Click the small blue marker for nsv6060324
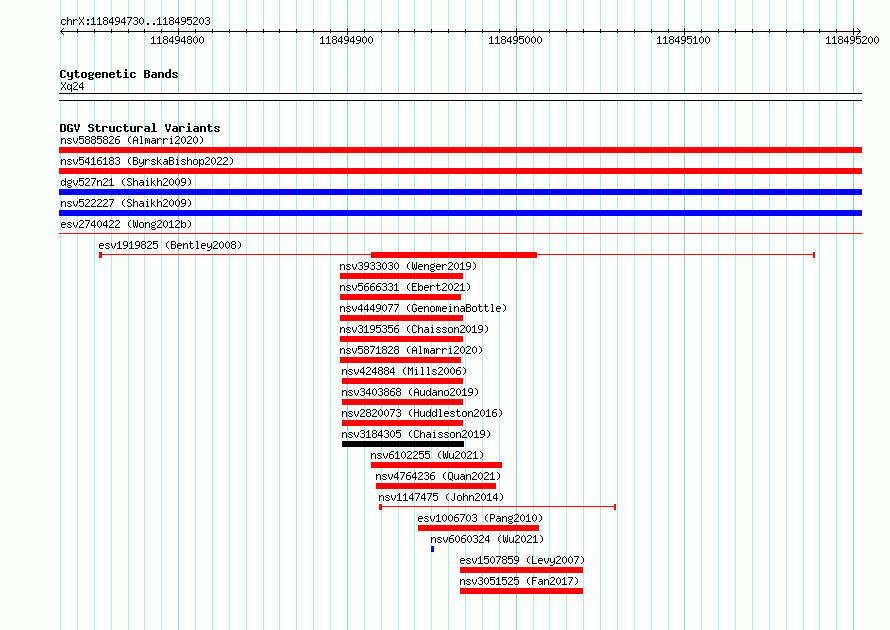The image size is (890, 630). click(433, 549)
